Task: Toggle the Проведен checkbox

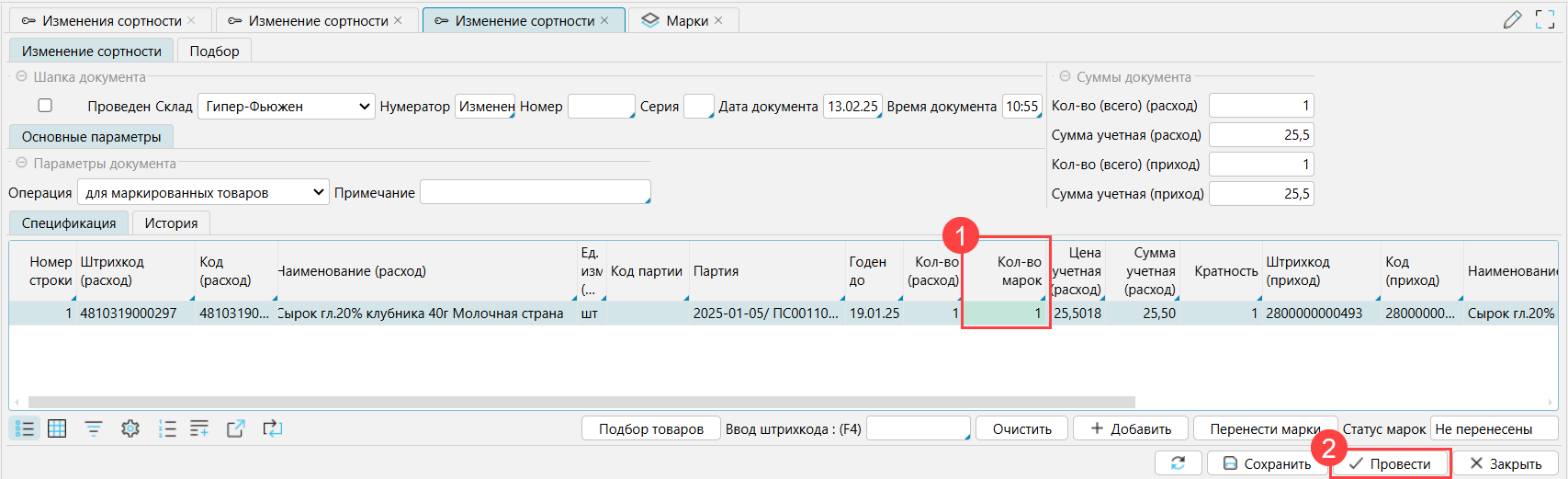Action: pyautogui.click(x=45, y=106)
